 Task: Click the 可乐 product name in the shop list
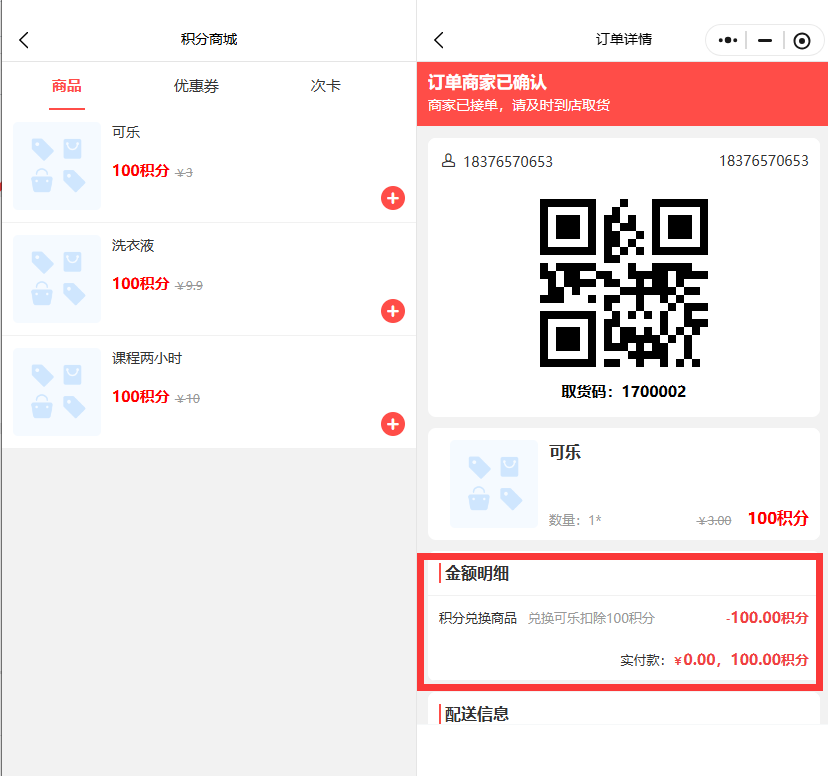point(126,132)
